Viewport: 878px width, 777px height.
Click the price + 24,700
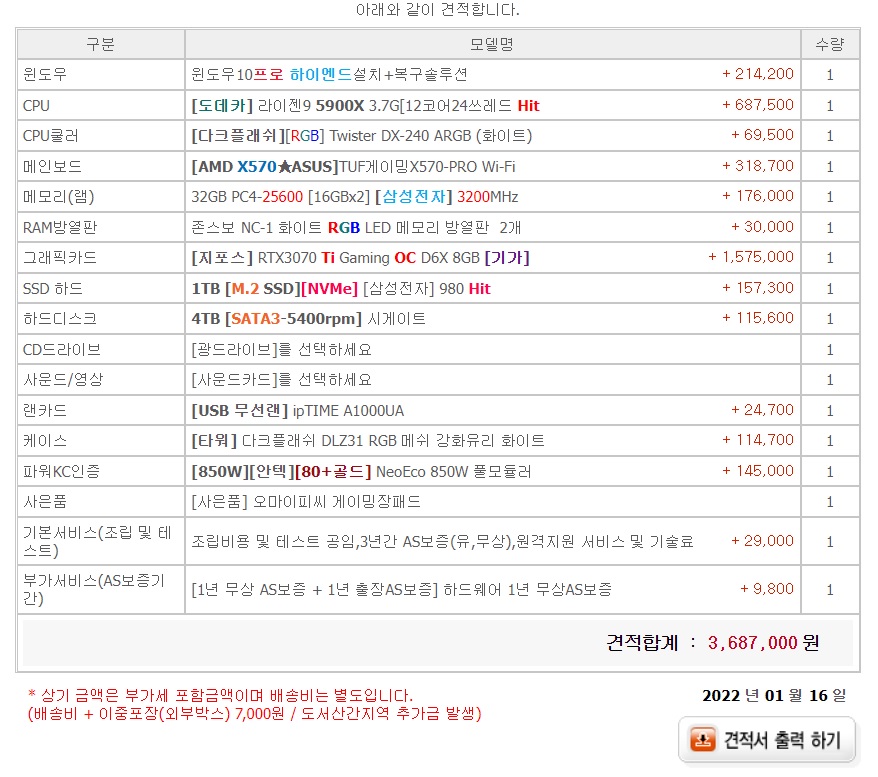coord(762,410)
